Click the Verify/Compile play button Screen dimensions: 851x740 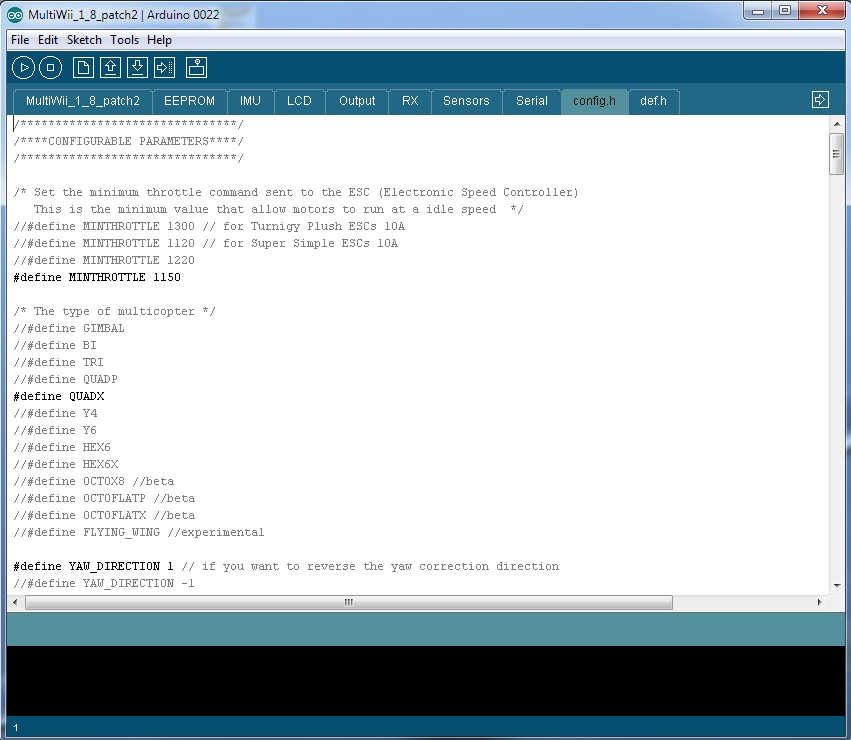(x=23, y=68)
